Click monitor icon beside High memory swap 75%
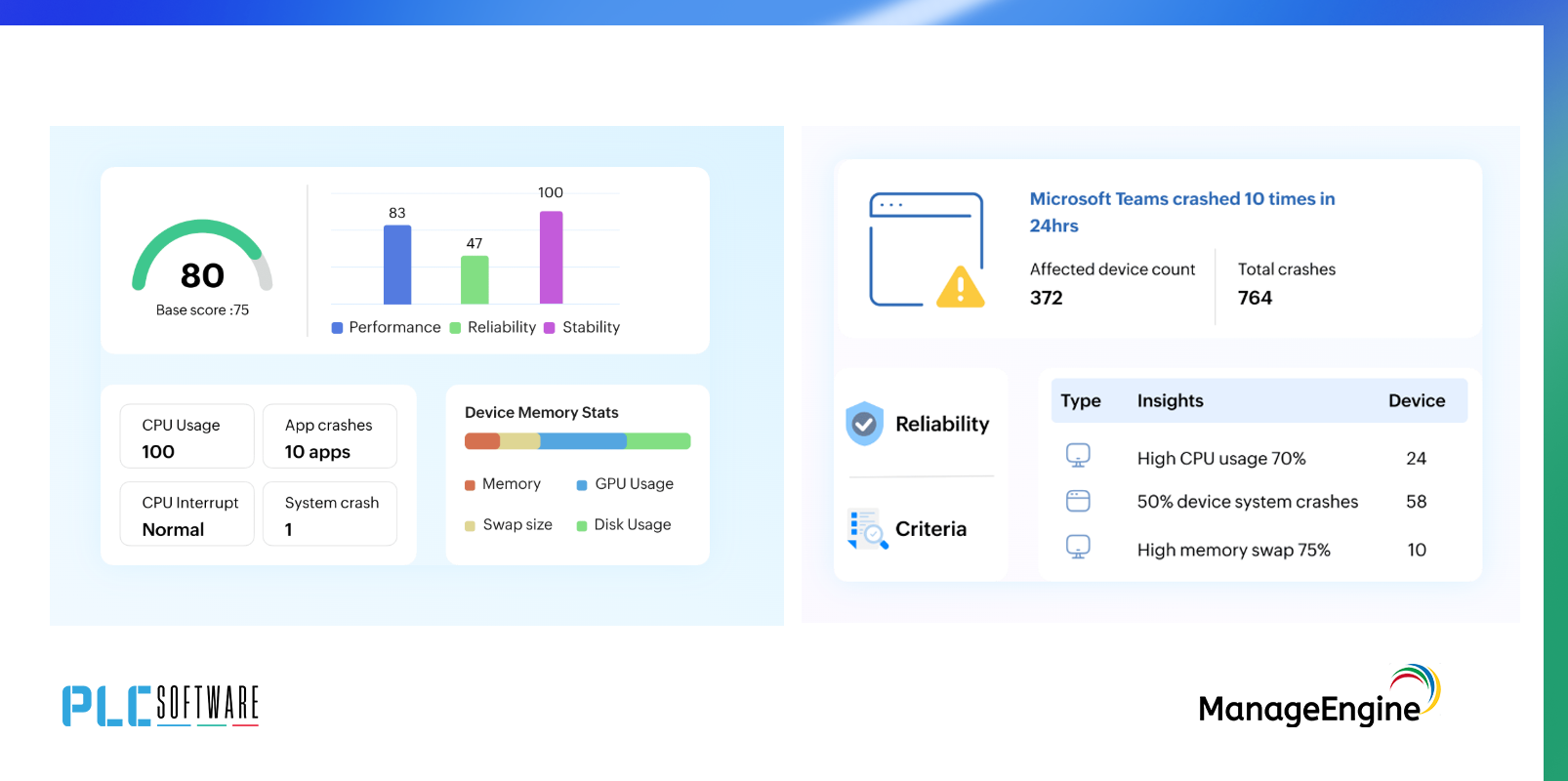 [x=1078, y=547]
